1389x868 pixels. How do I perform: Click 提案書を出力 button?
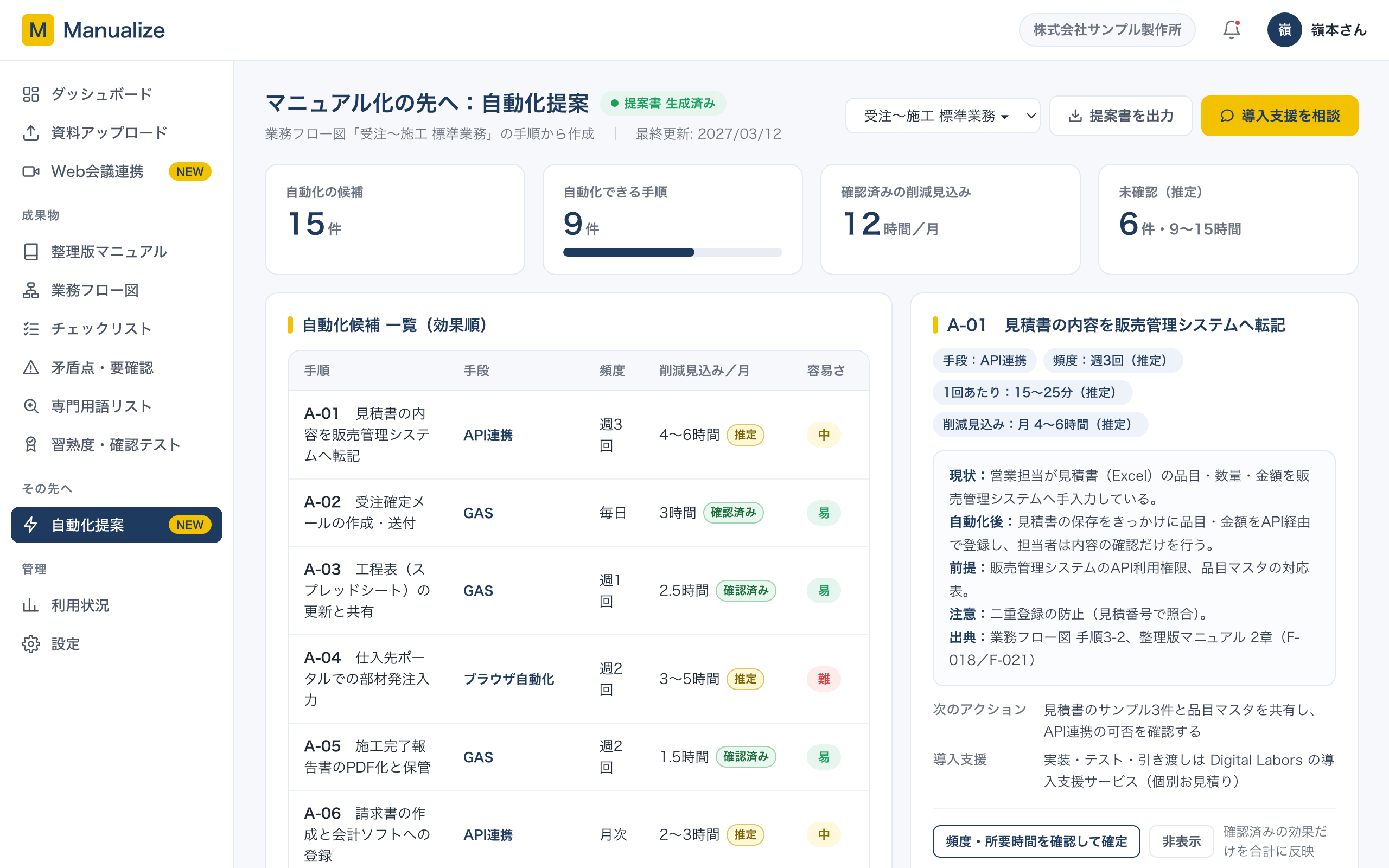pos(1120,116)
